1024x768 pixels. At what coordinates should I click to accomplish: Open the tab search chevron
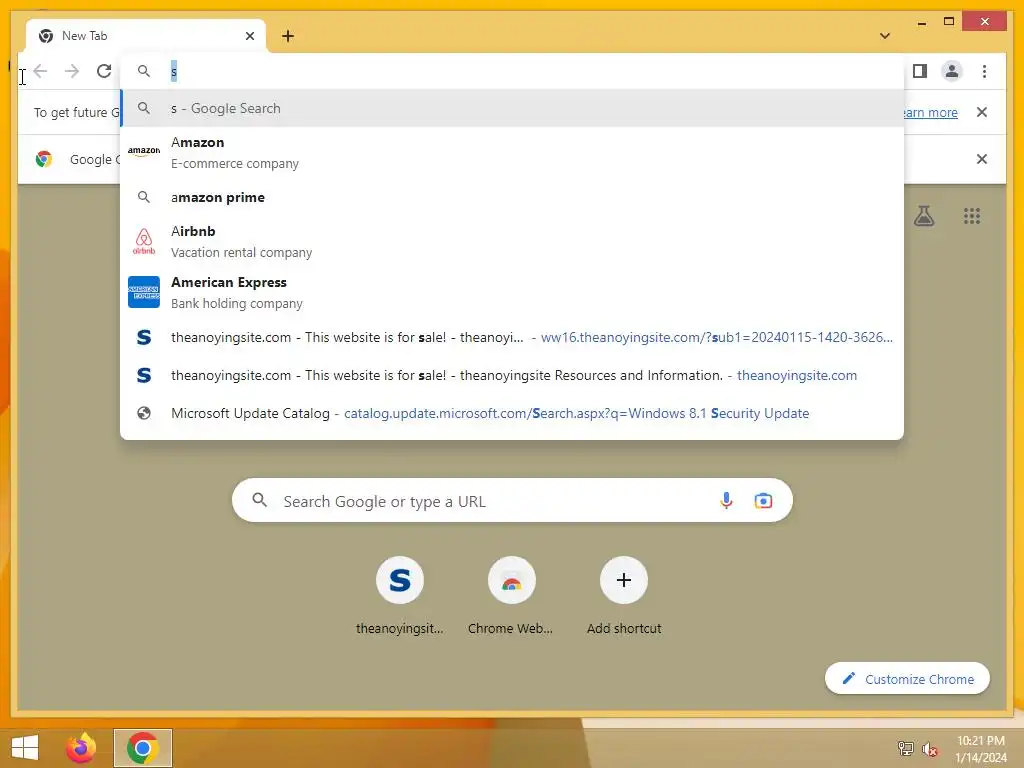coord(885,36)
